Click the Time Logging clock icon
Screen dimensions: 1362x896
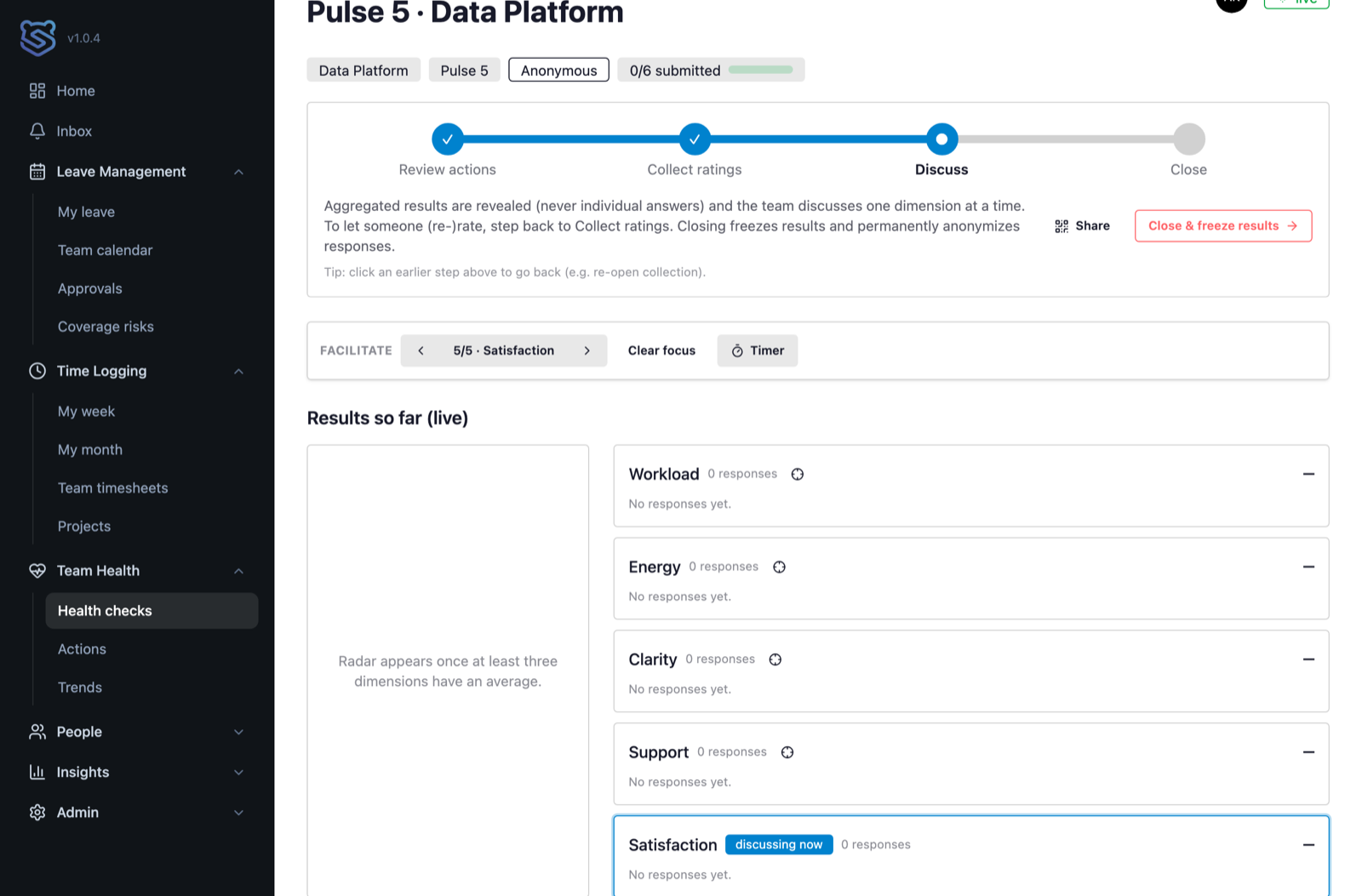click(37, 371)
